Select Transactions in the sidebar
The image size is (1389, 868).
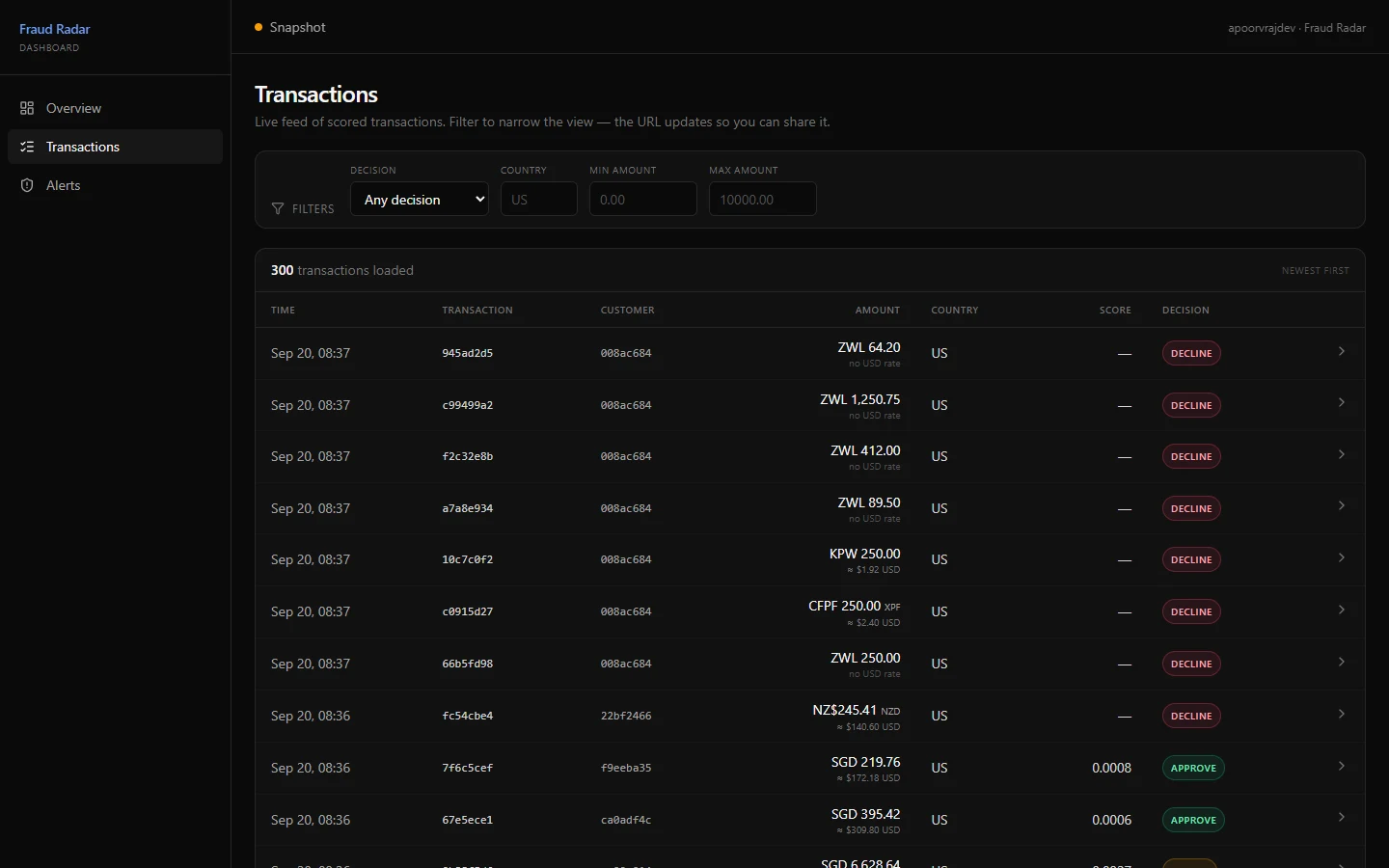pyautogui.click(x=115, y=147)
